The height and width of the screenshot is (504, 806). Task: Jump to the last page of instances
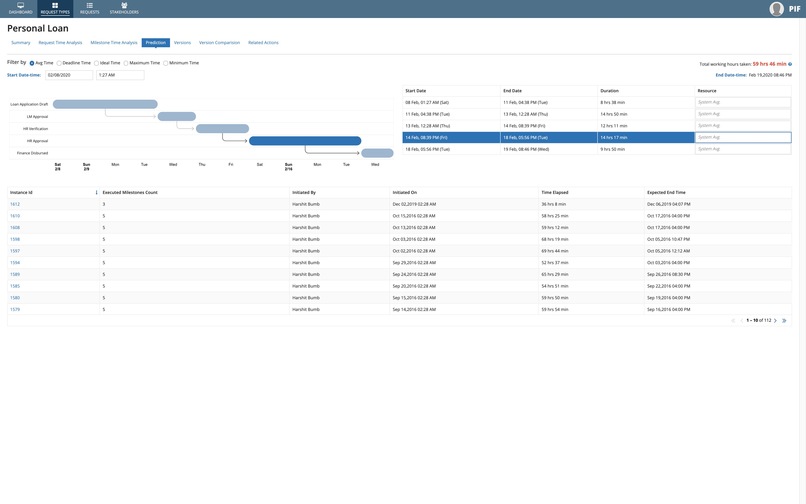(x=784, y=320)
